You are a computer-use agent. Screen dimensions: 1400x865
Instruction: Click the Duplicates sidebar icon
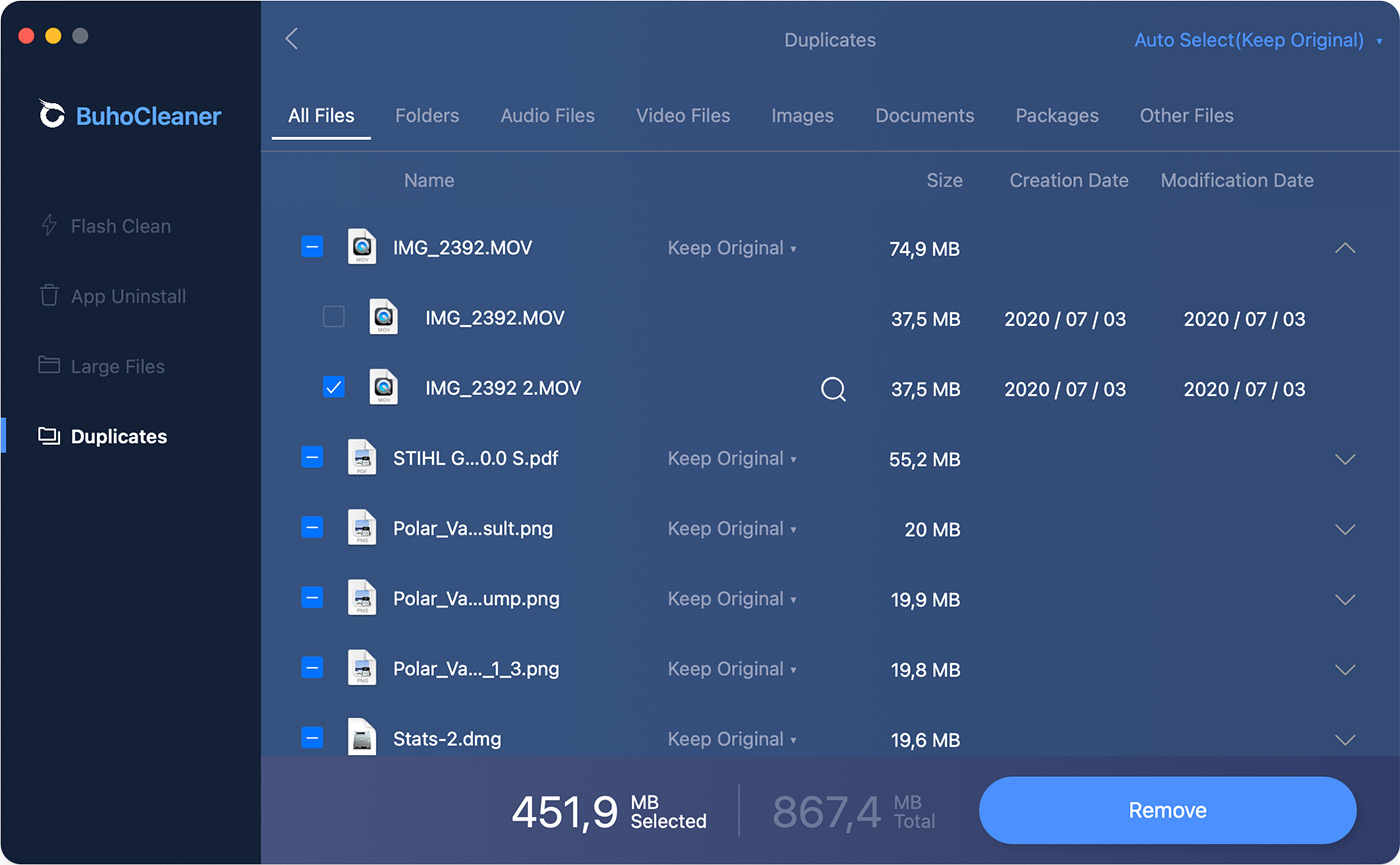point(49,435)
